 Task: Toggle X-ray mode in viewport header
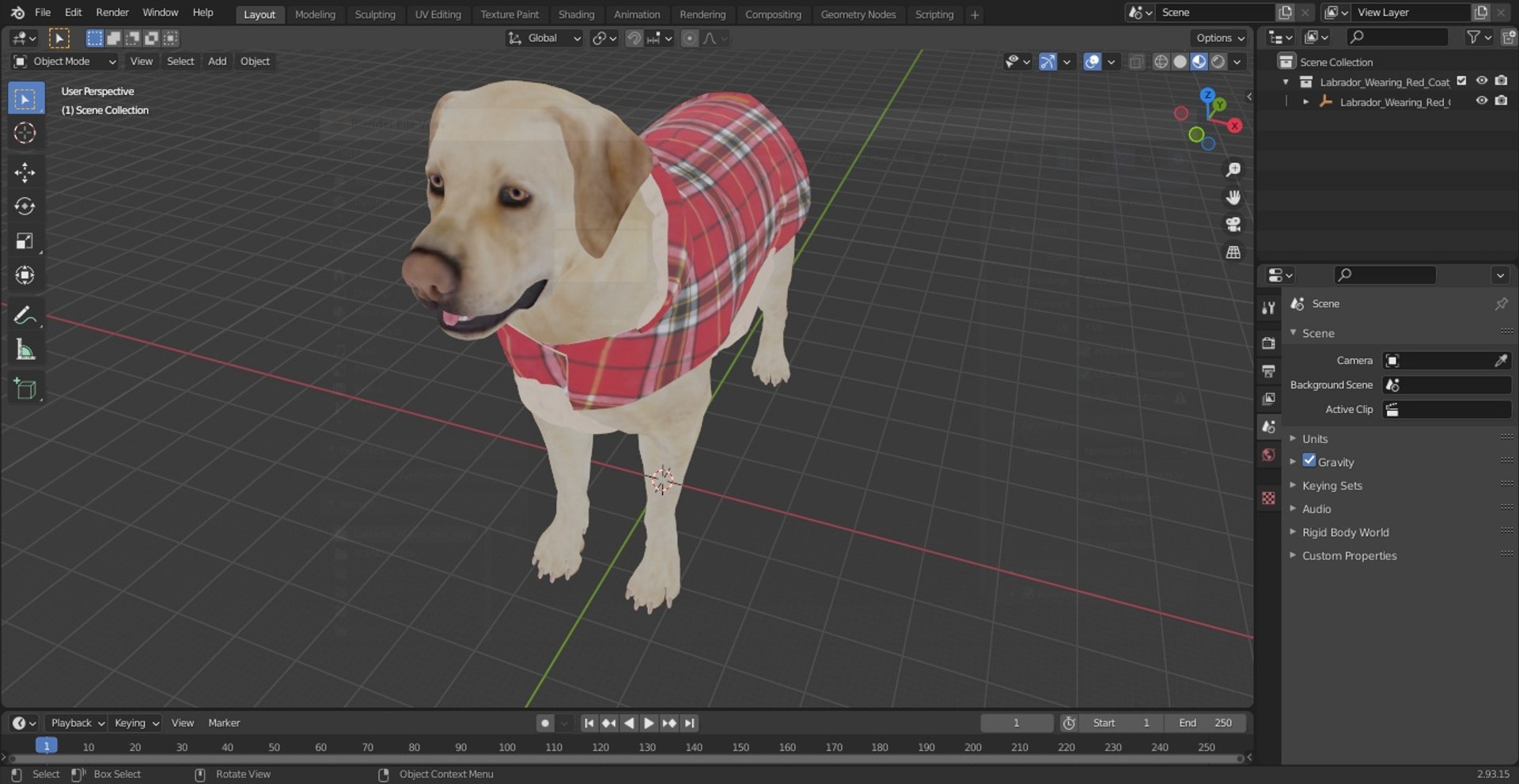pos(1136,62)
